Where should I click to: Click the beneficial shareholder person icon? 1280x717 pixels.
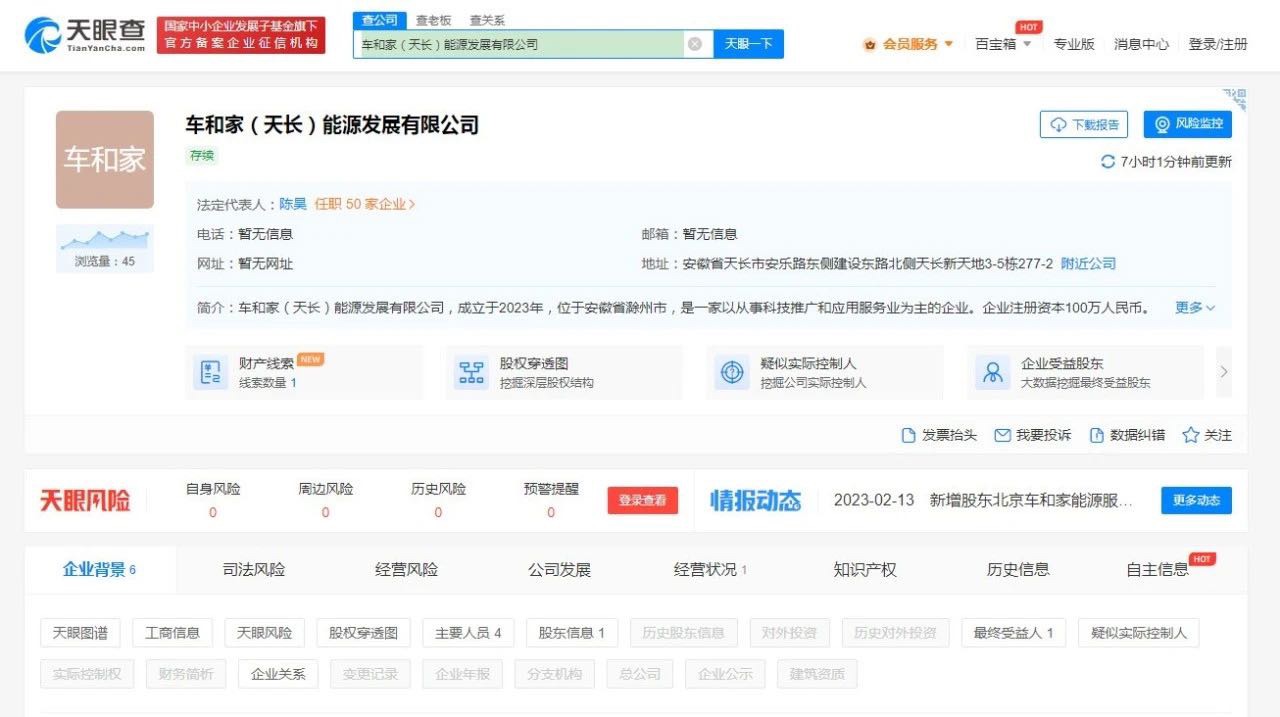[x=993, y=373]
